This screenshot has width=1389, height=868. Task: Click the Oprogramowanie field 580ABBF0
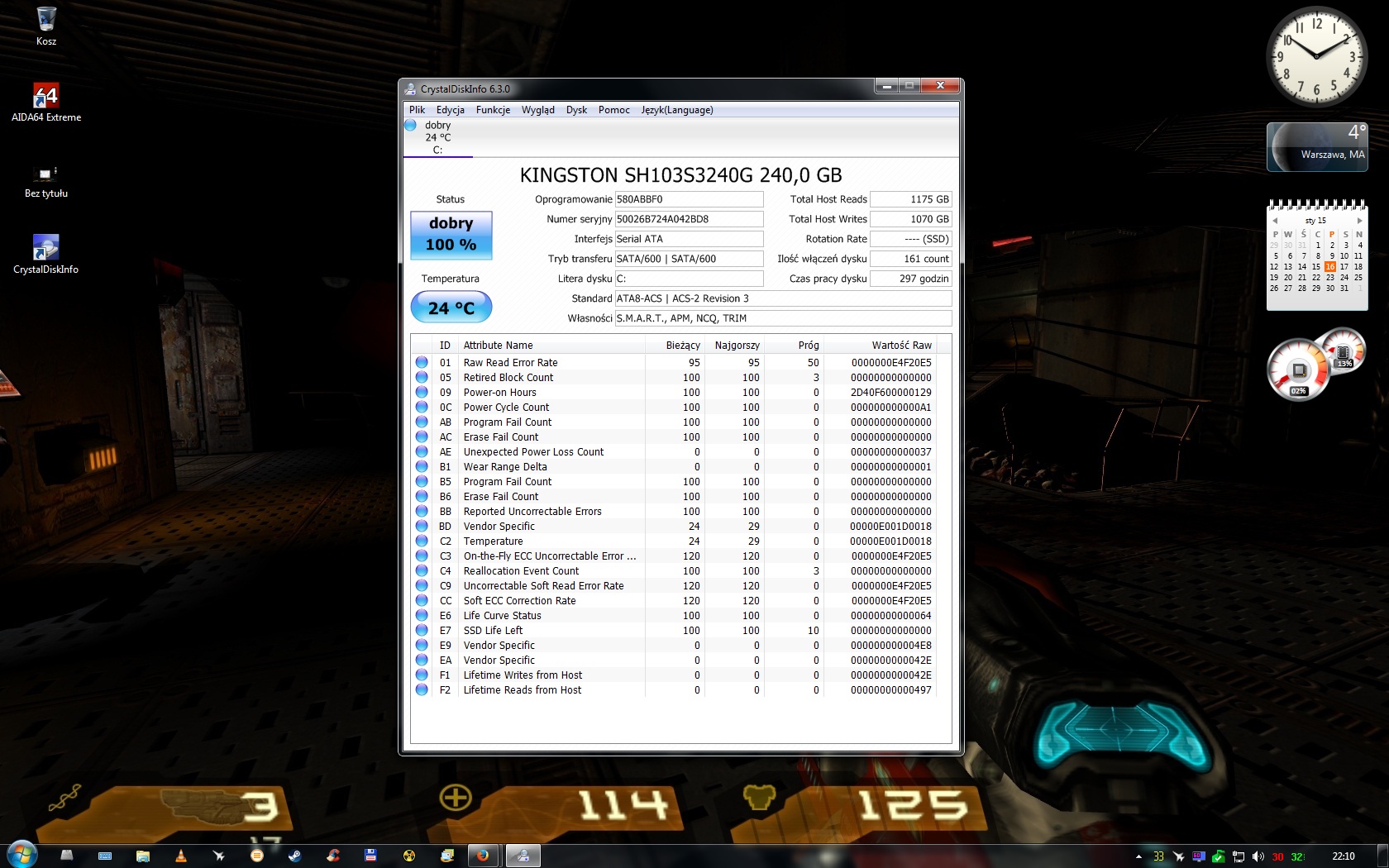tap(689, 199)
